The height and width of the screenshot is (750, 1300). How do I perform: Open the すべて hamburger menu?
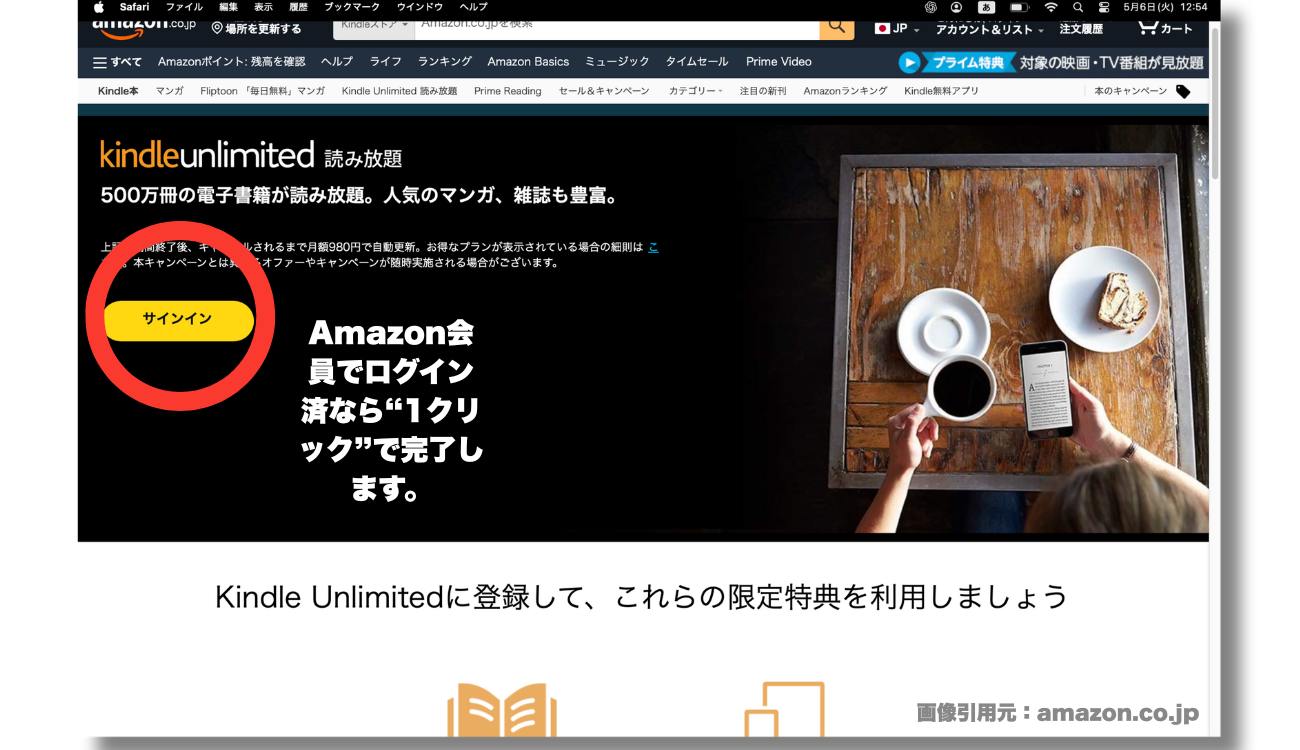[x=117, y=62]
